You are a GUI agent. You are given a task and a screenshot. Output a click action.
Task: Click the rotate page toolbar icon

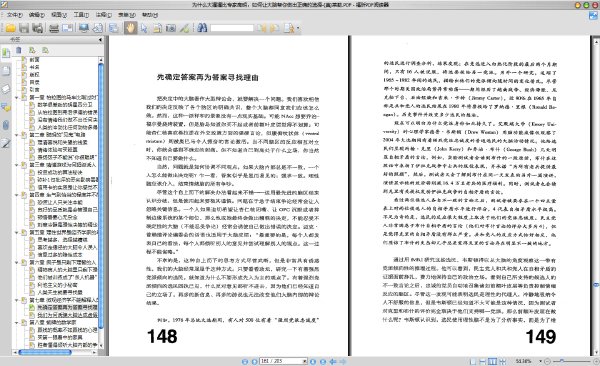click(98, 28)
